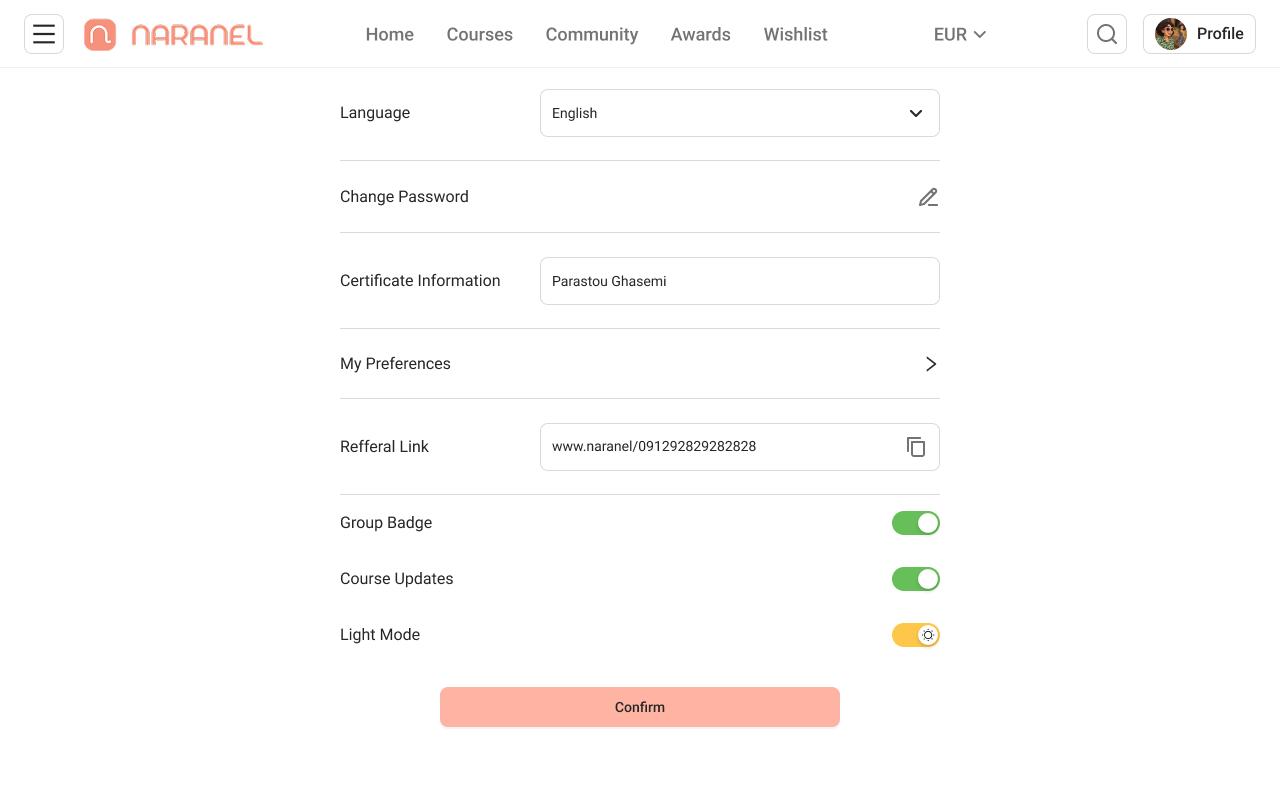This screenshot has width=1280, height=812.
Task: Open the Wishlist page
Action: 796,34
